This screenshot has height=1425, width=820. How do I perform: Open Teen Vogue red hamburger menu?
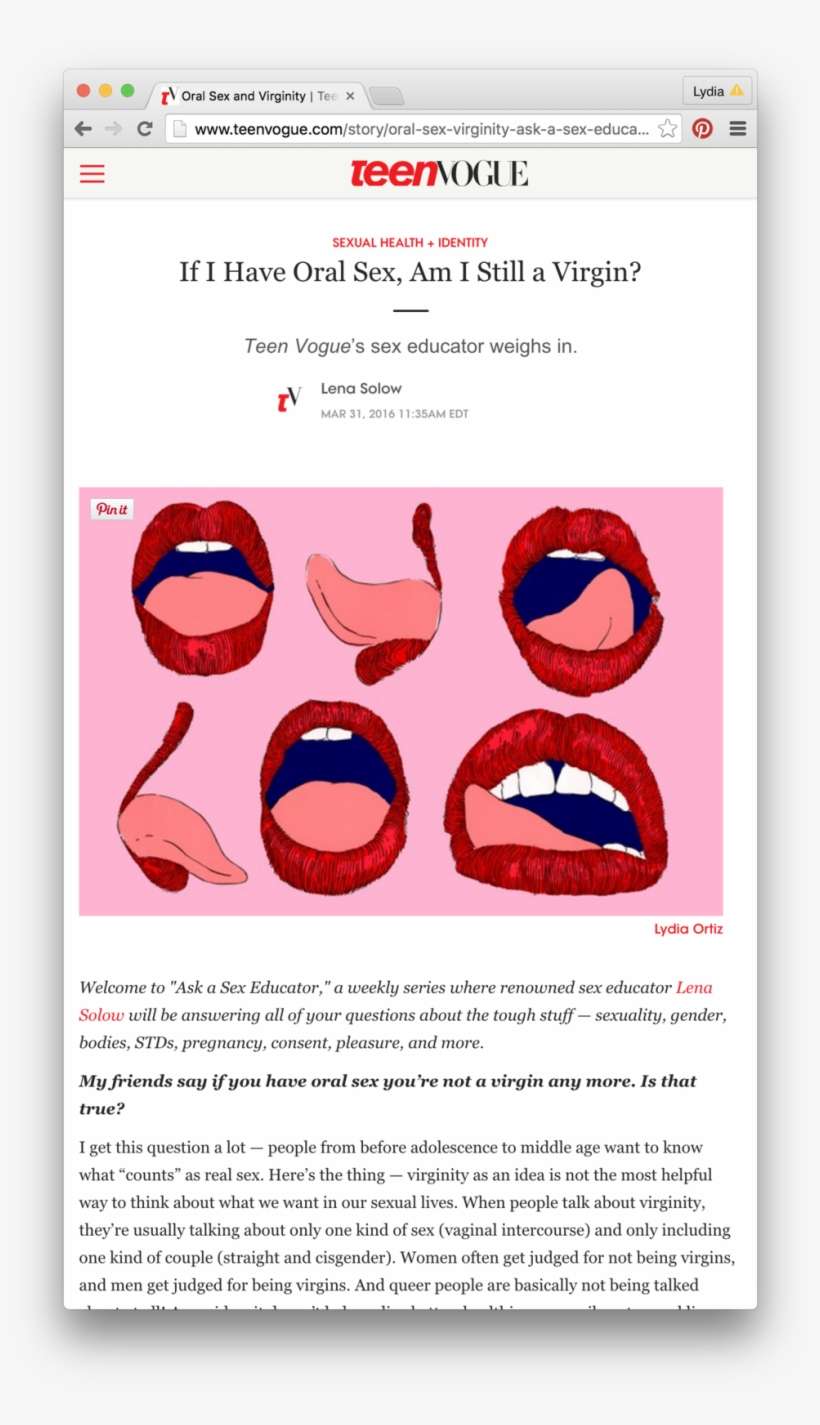[92, 174]
